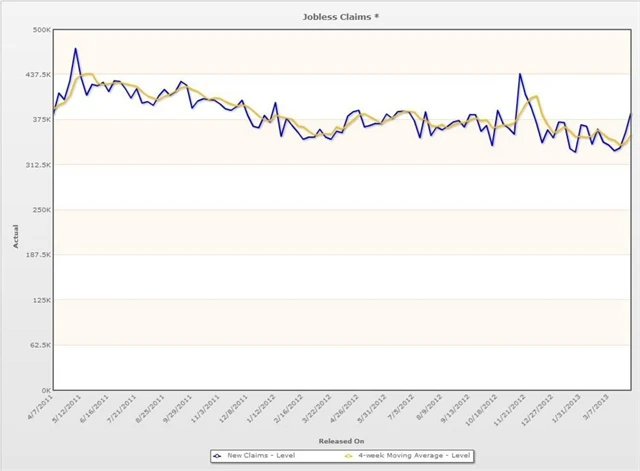The height and width of the screenshot is (471, 640).
Task: Click the 9/13/2012 date label
Action: (x=455, y=408)
